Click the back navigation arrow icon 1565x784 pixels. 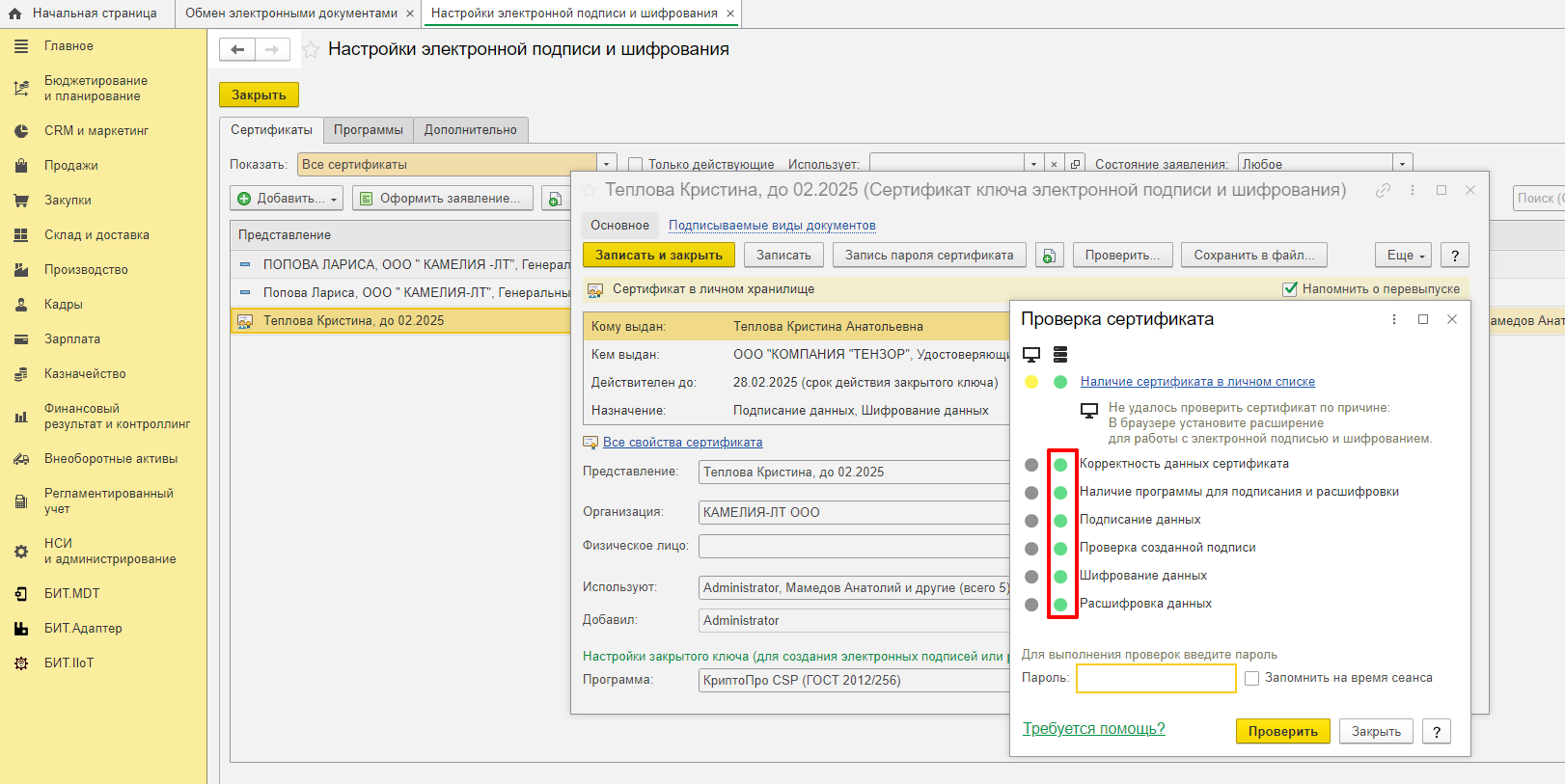(x=237, y=49)
